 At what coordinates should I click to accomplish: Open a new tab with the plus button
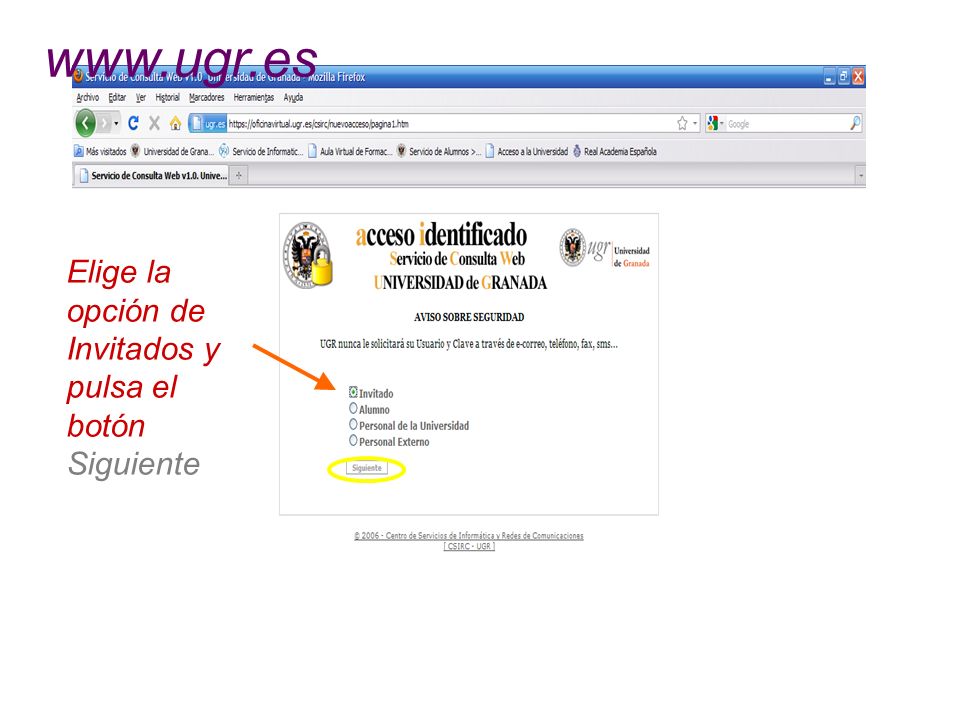(x=239, y=176)
